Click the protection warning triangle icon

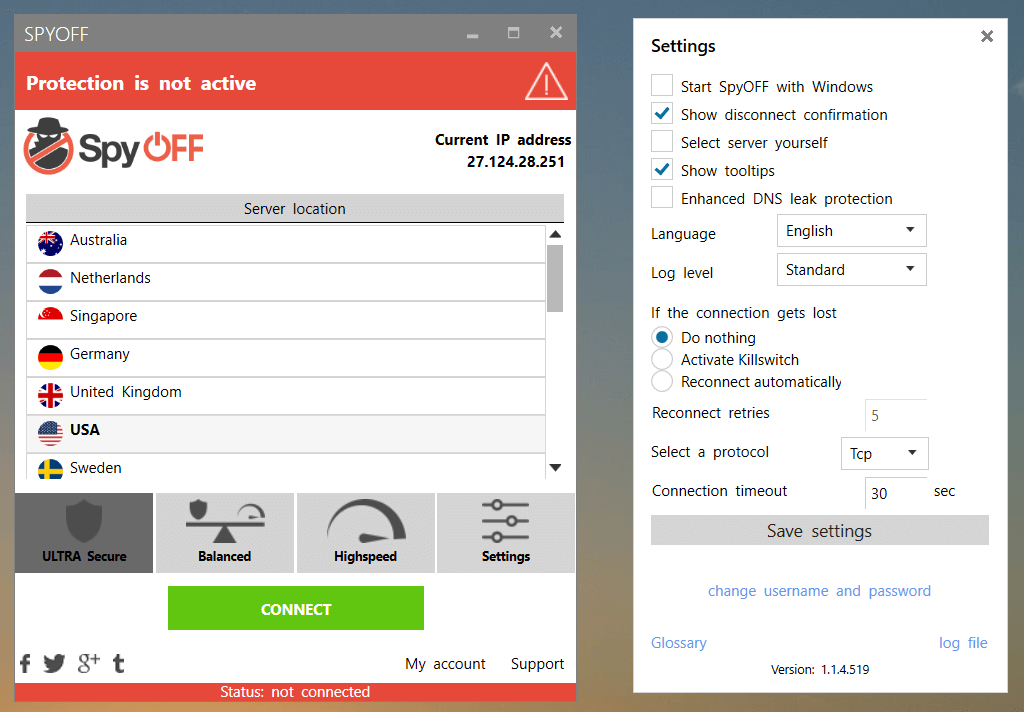point(547,82)
